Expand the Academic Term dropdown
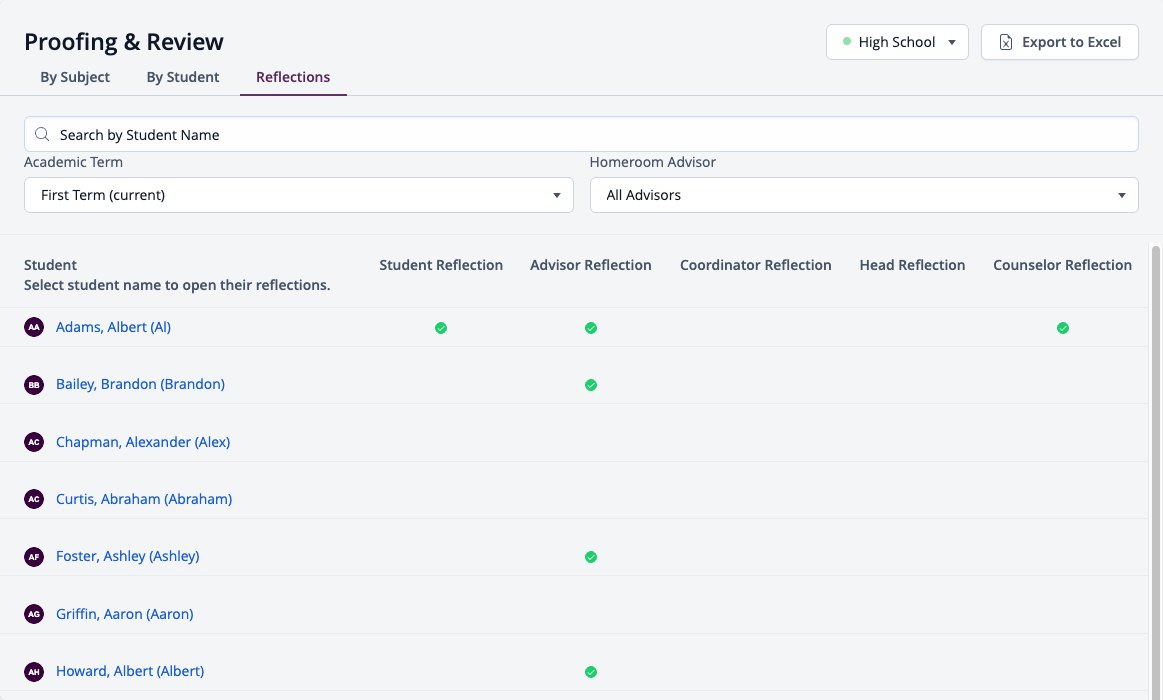This screenshot has width=1163, height=700. pos(299,195)
